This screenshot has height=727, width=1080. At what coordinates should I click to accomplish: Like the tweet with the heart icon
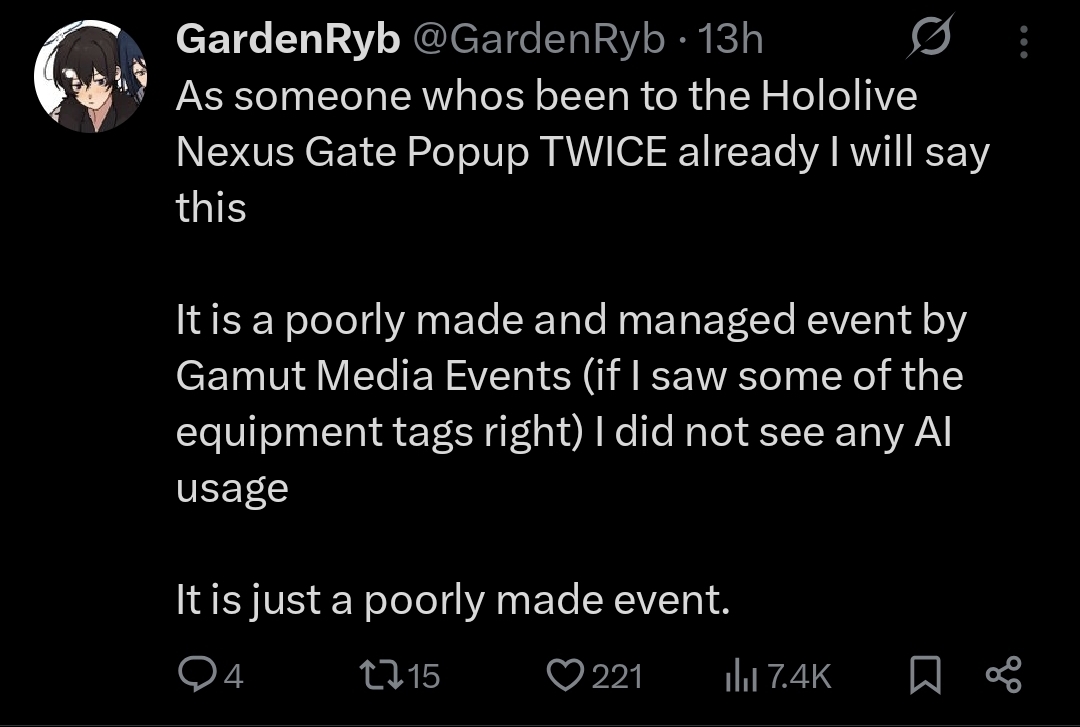566,676
